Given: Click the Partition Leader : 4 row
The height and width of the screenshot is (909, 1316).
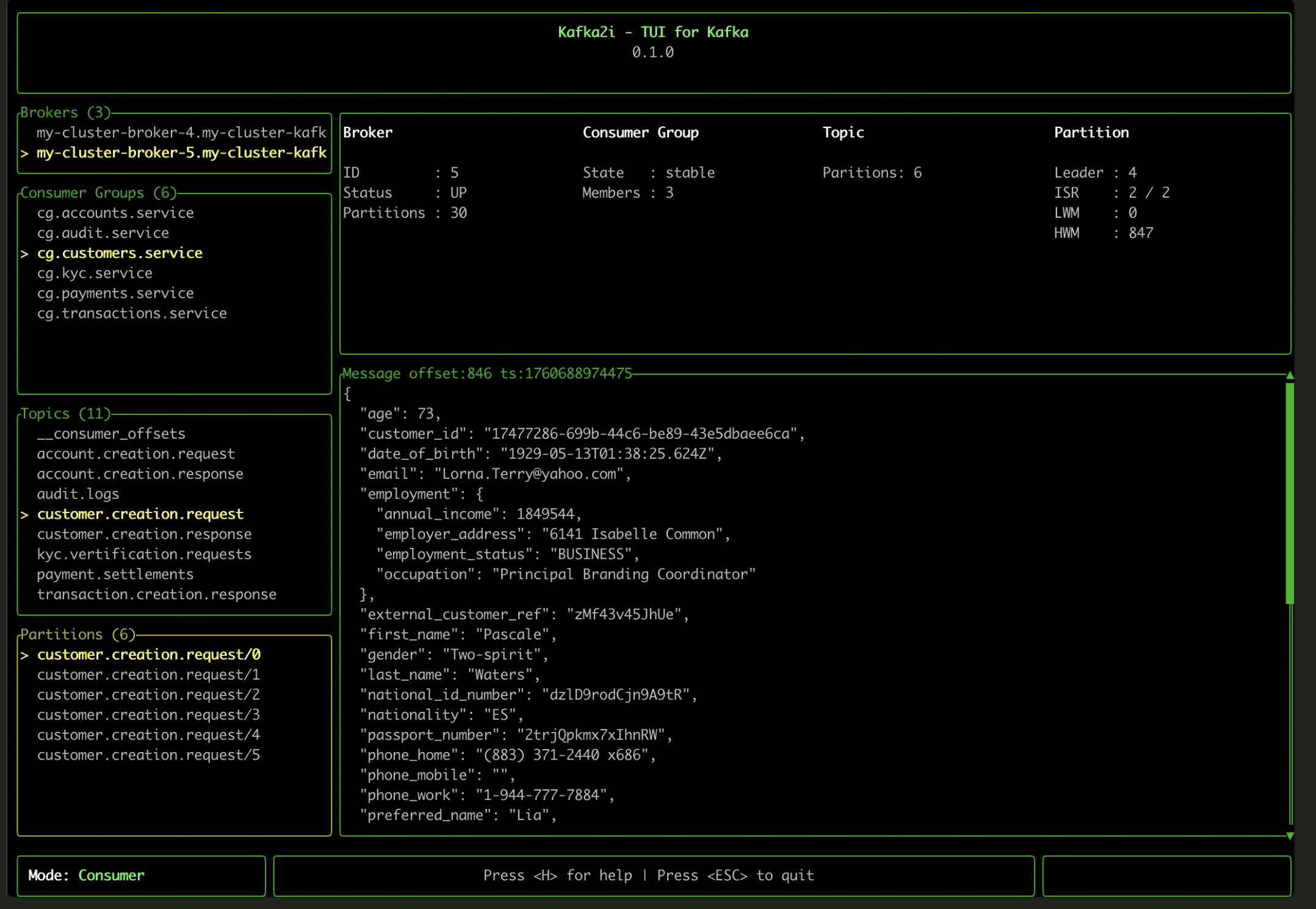Looking at the screenshot, I should [1096, 173].
